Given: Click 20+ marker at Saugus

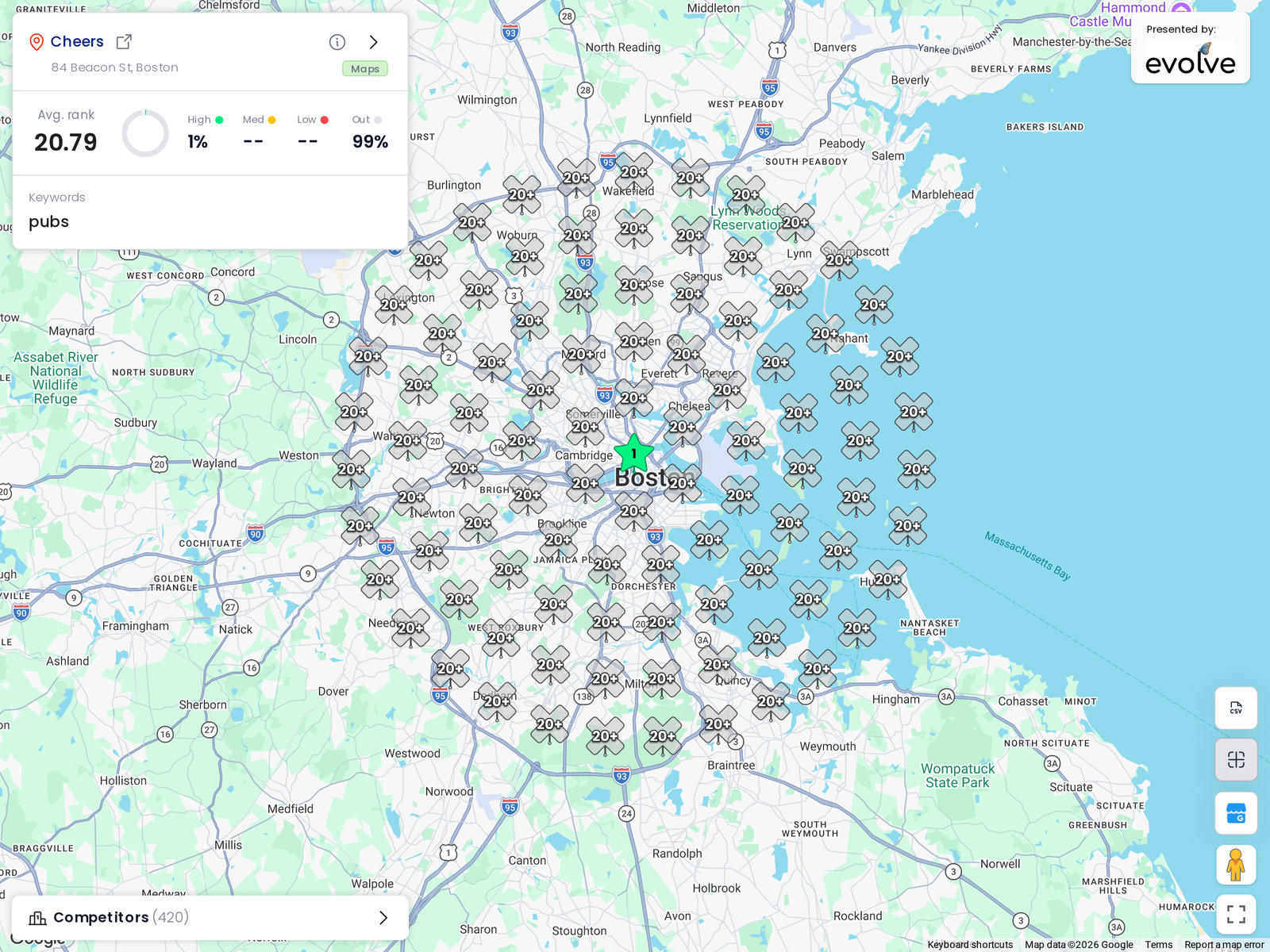Looking at the screenshot, I should tap(689, 295).
